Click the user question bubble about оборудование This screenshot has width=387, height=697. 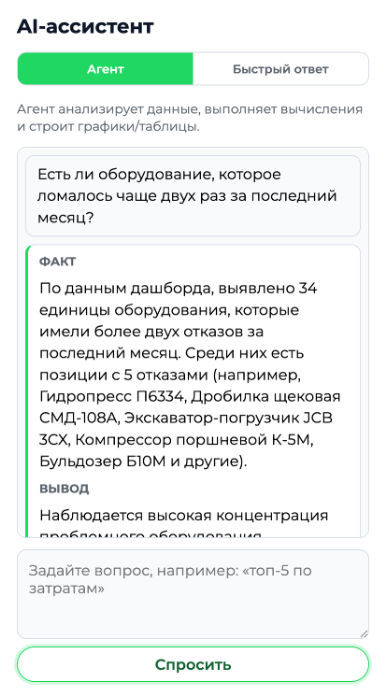point(193,196)
